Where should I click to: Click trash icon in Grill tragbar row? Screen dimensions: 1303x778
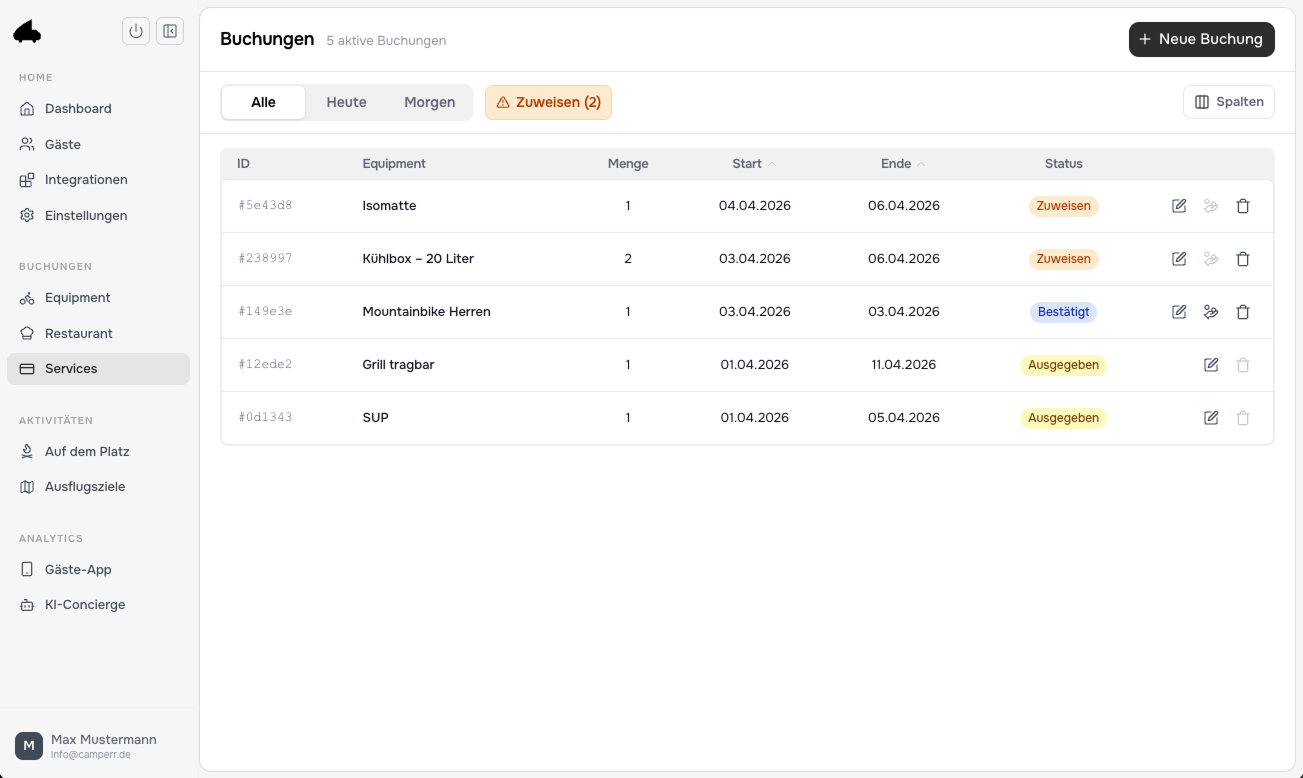(1243, 365)
